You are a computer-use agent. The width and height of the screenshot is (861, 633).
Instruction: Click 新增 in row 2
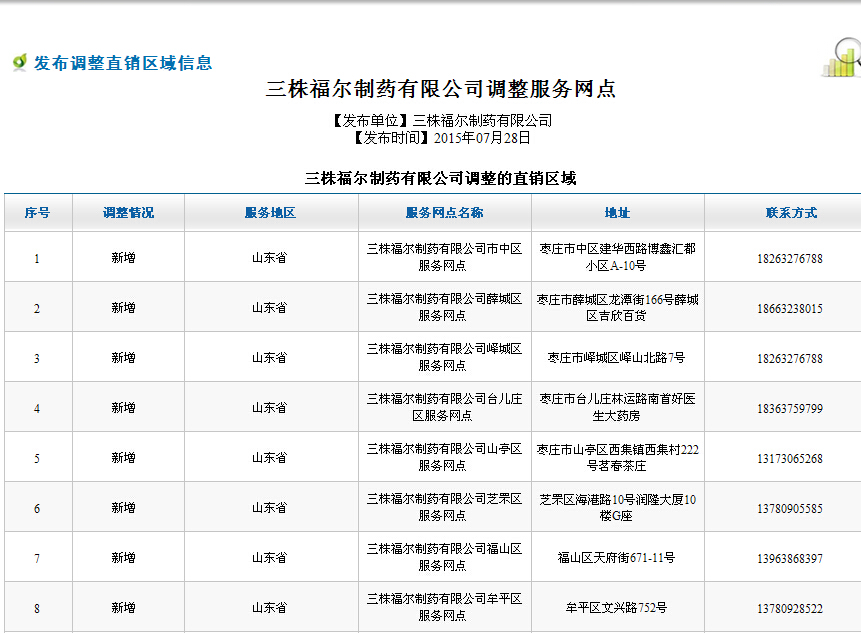click(124, 307)
